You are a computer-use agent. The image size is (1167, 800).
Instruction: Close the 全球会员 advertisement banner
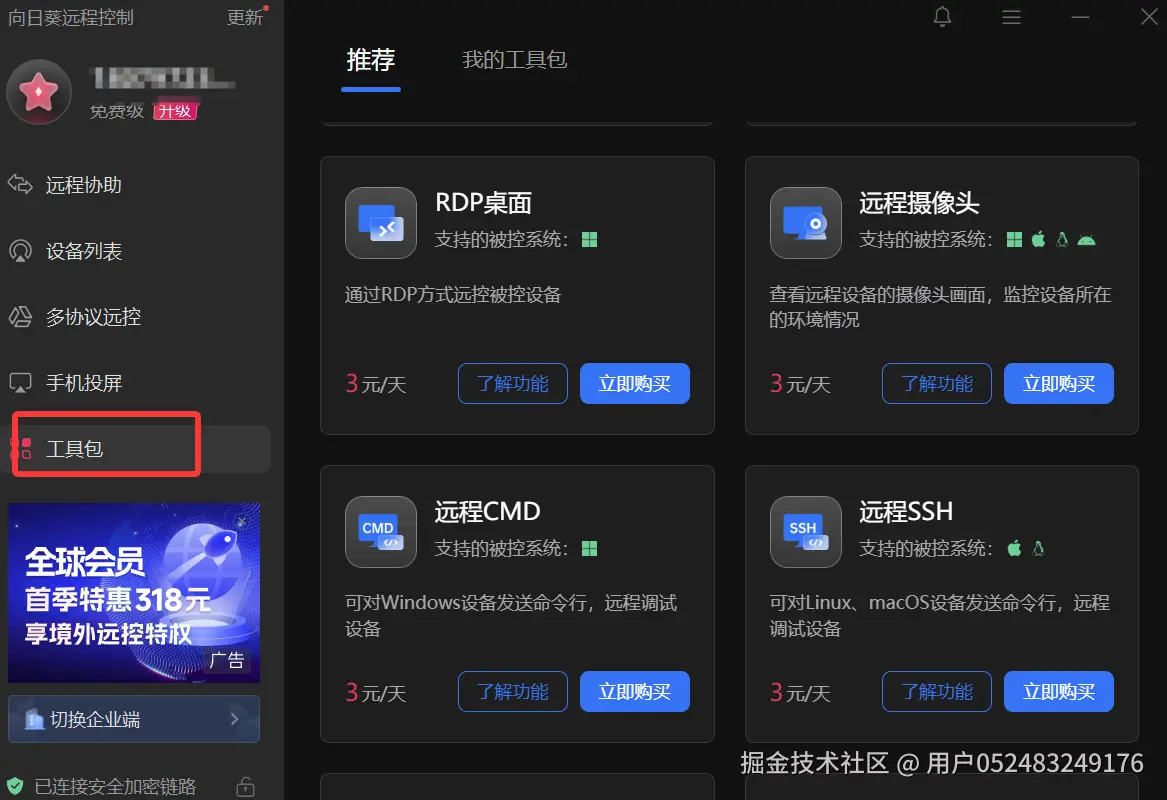(x=241, y=521)
